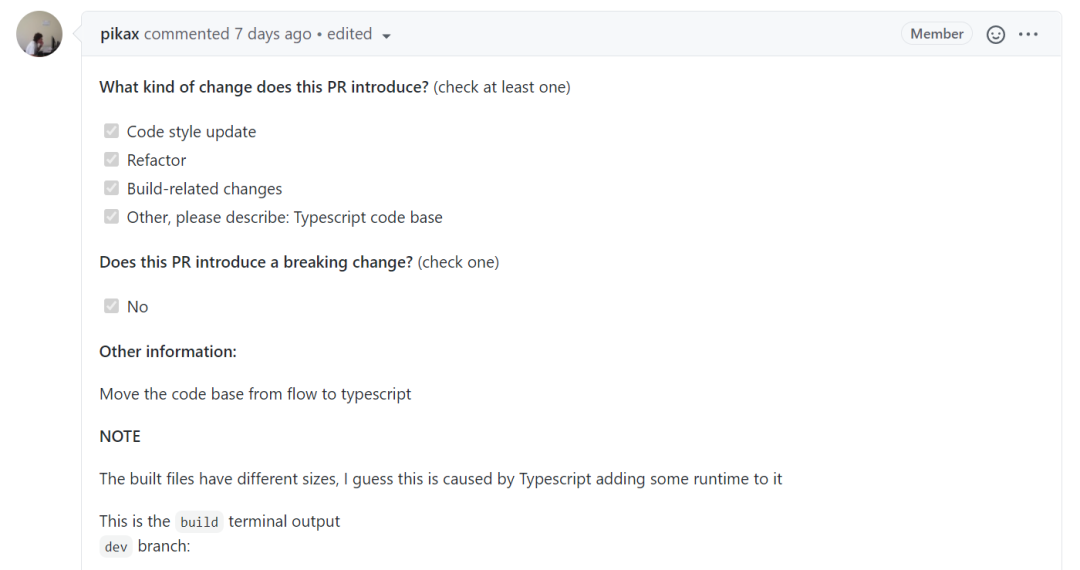This screenshot has height=570, width=1080.
Task: Click the 'What kind of change' heading
Action: pyautogui.click(x=264, y=87)
